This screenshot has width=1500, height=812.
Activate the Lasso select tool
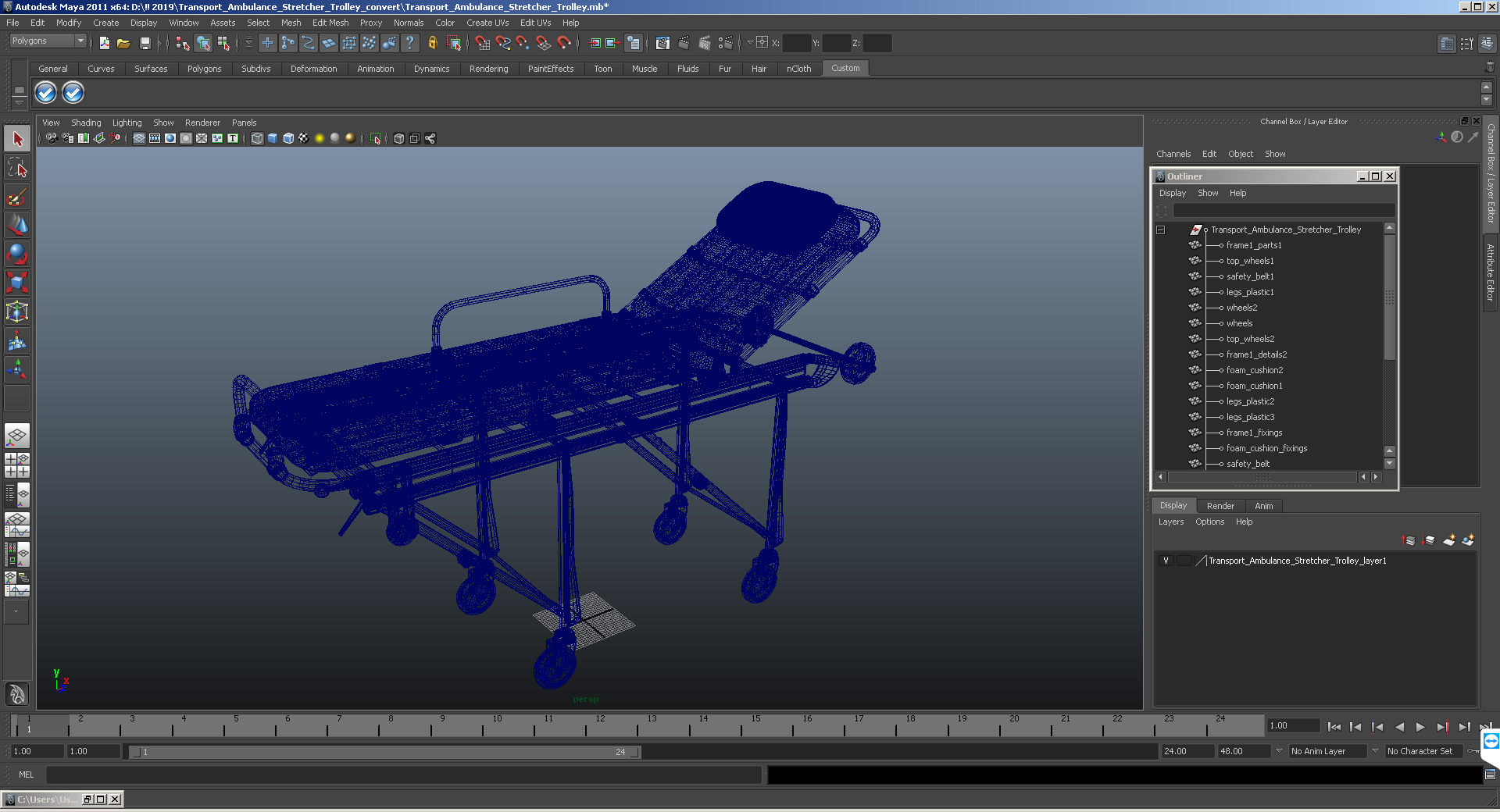17,167
